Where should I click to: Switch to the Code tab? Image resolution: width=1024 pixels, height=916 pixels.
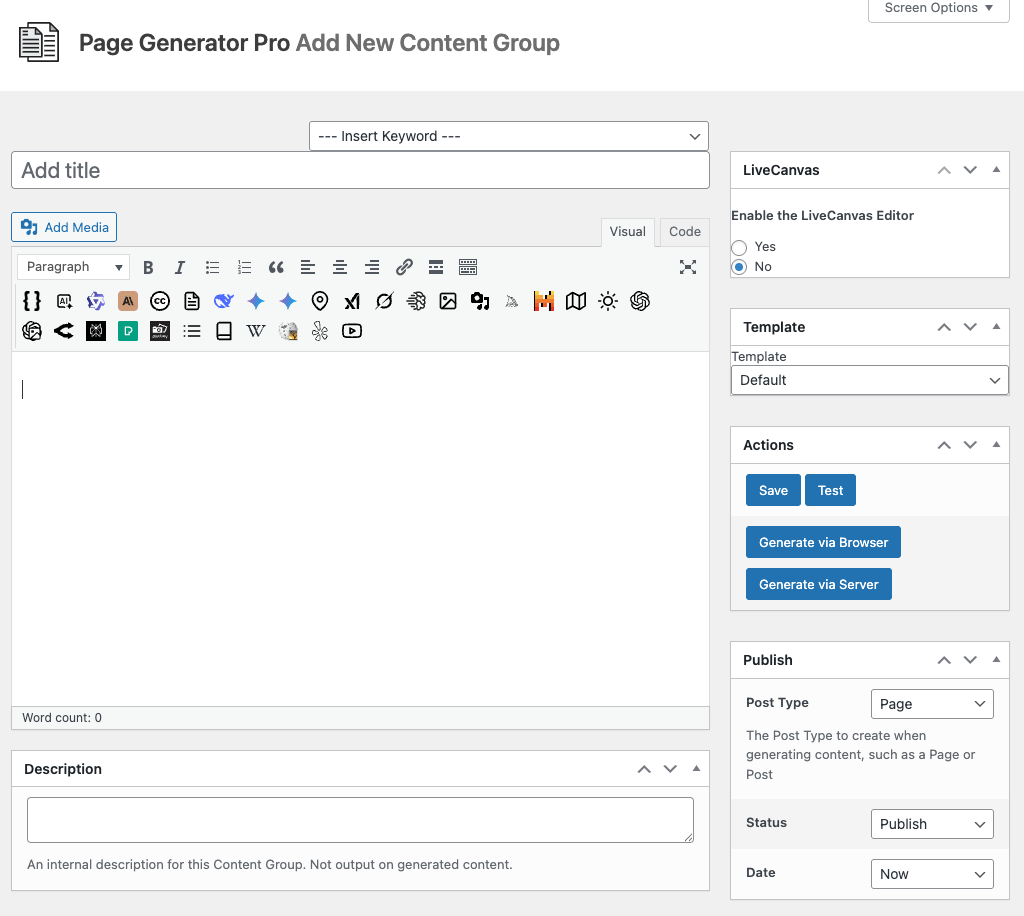pyautogui.click(x=684, y=231)
